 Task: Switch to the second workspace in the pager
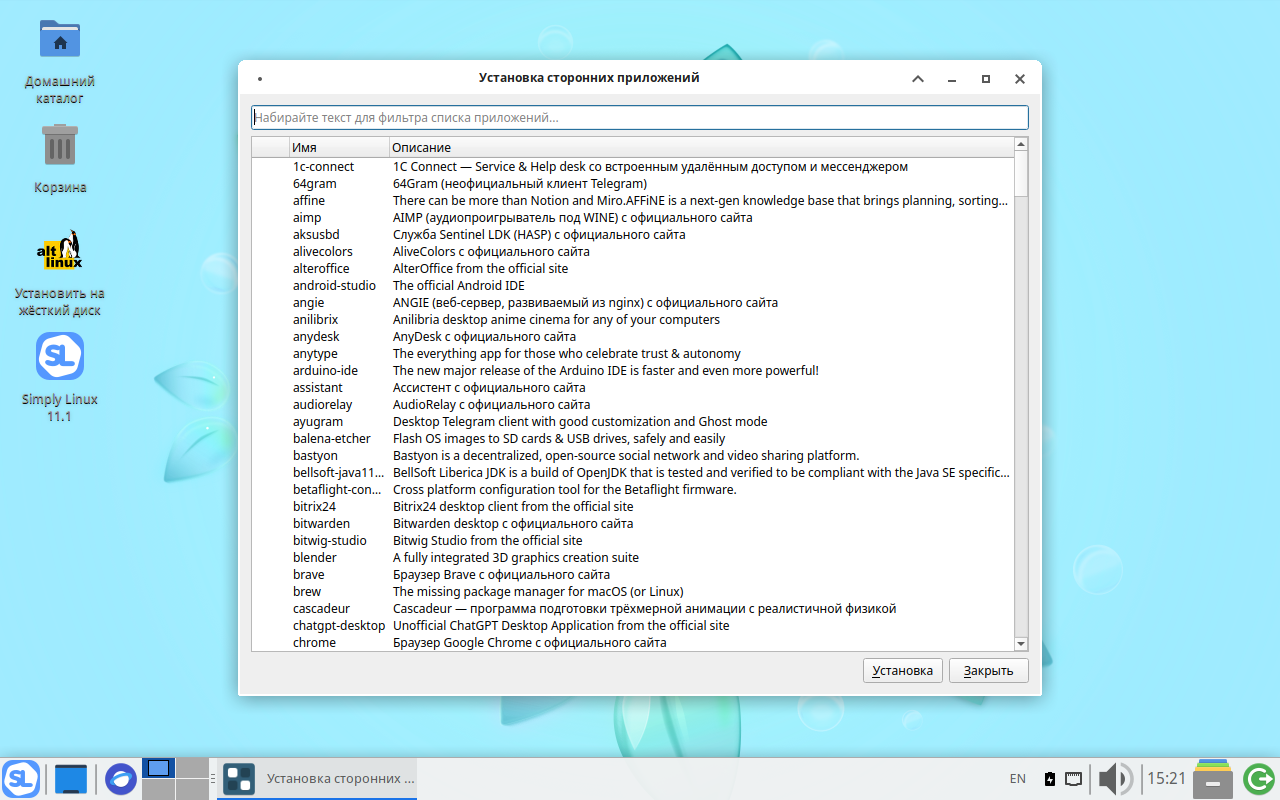[x=192, y=768]
